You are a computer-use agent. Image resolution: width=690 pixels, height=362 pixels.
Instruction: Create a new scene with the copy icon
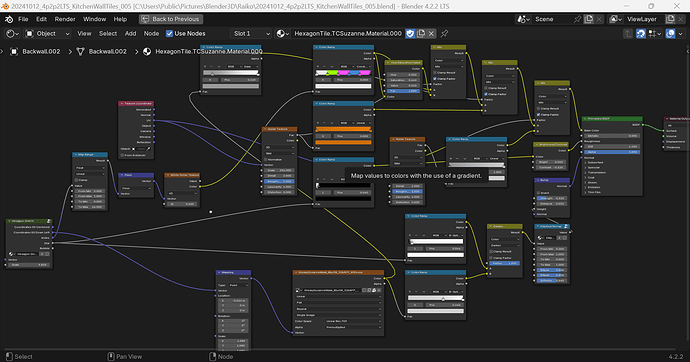point(589,19)
